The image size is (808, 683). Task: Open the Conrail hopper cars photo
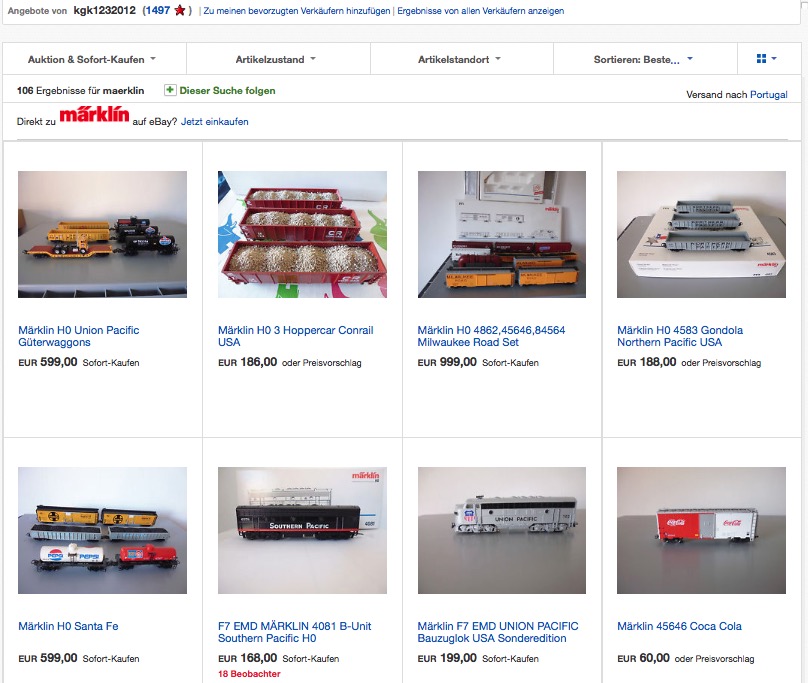[x=302, y=235]
